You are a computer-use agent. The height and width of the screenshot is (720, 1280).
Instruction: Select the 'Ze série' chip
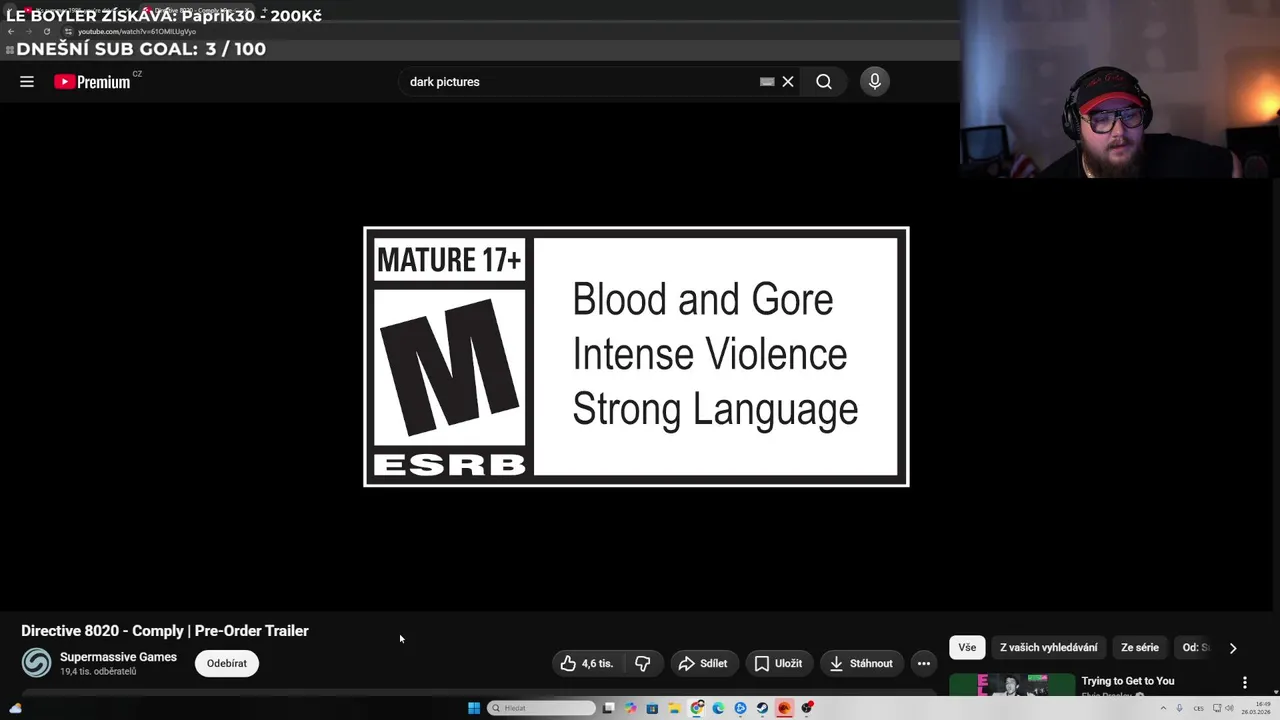[1140, 647]
